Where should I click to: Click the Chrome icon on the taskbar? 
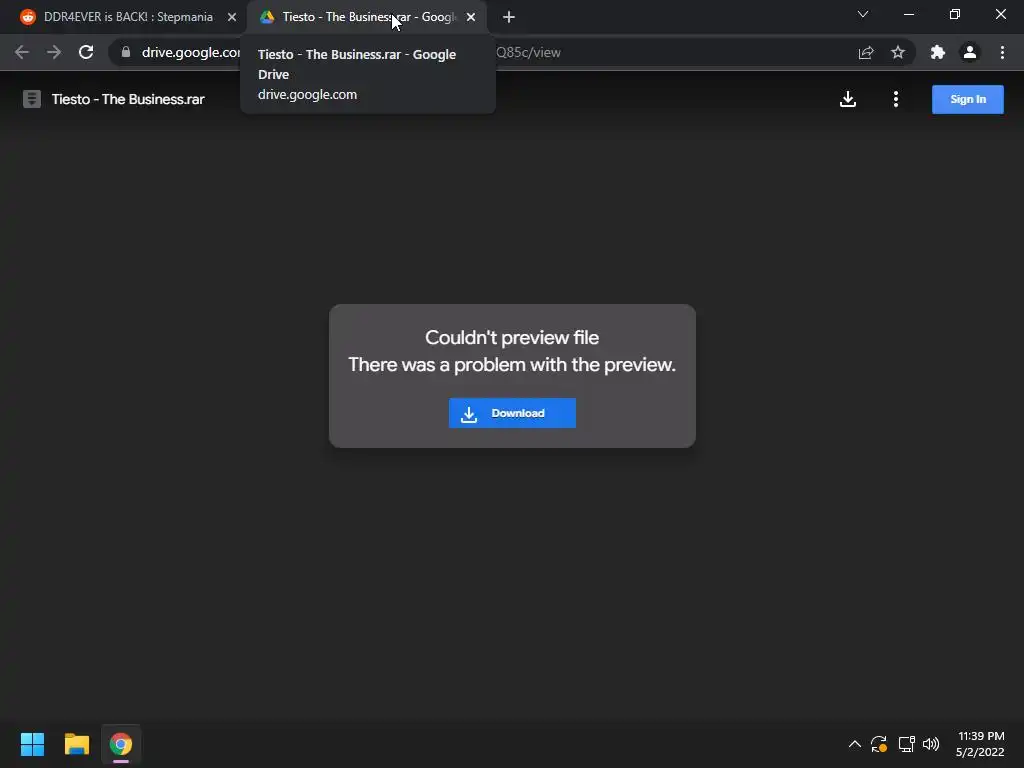[121, 744]
